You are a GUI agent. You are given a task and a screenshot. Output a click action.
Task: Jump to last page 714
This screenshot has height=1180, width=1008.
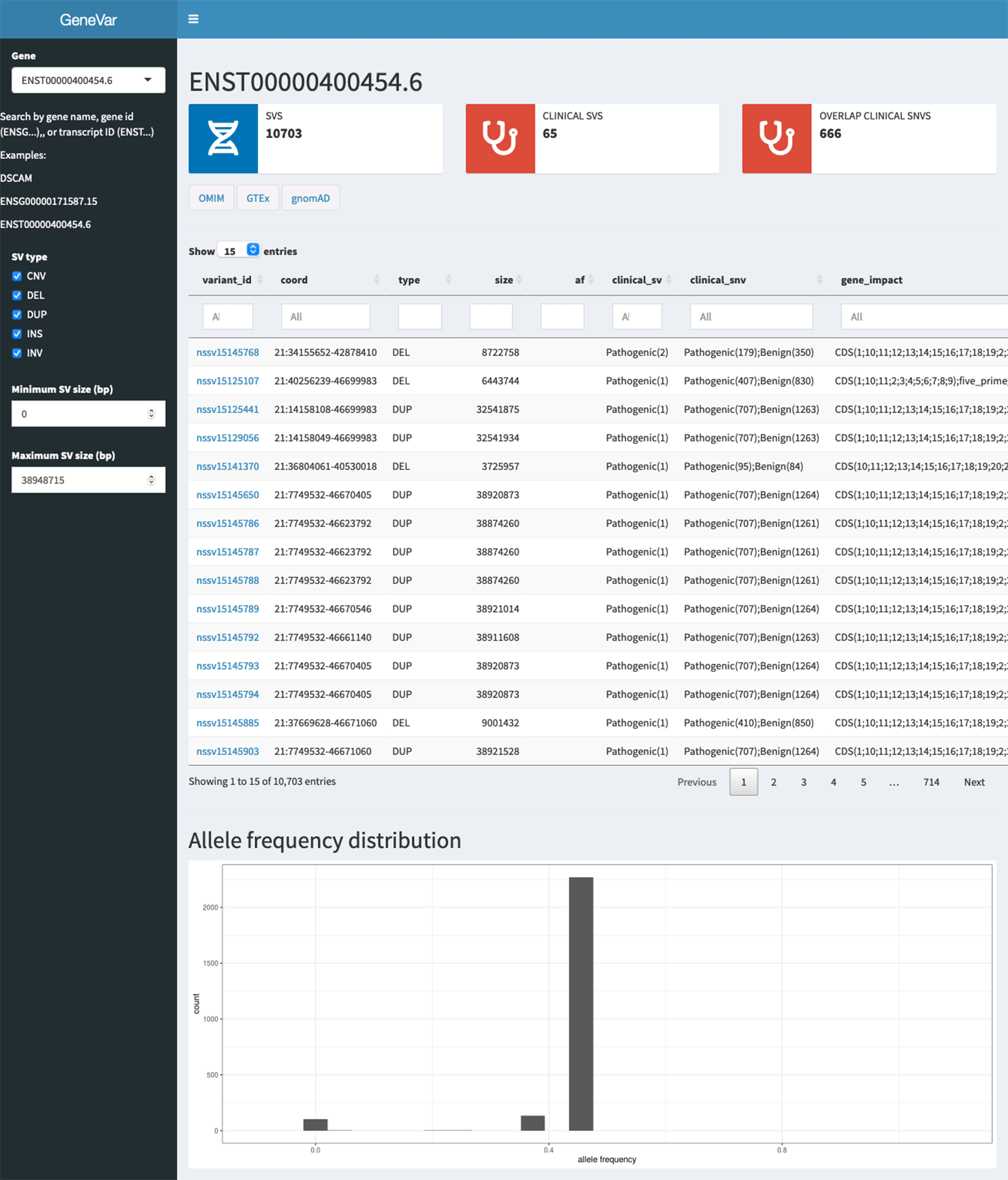click(930, 782)
